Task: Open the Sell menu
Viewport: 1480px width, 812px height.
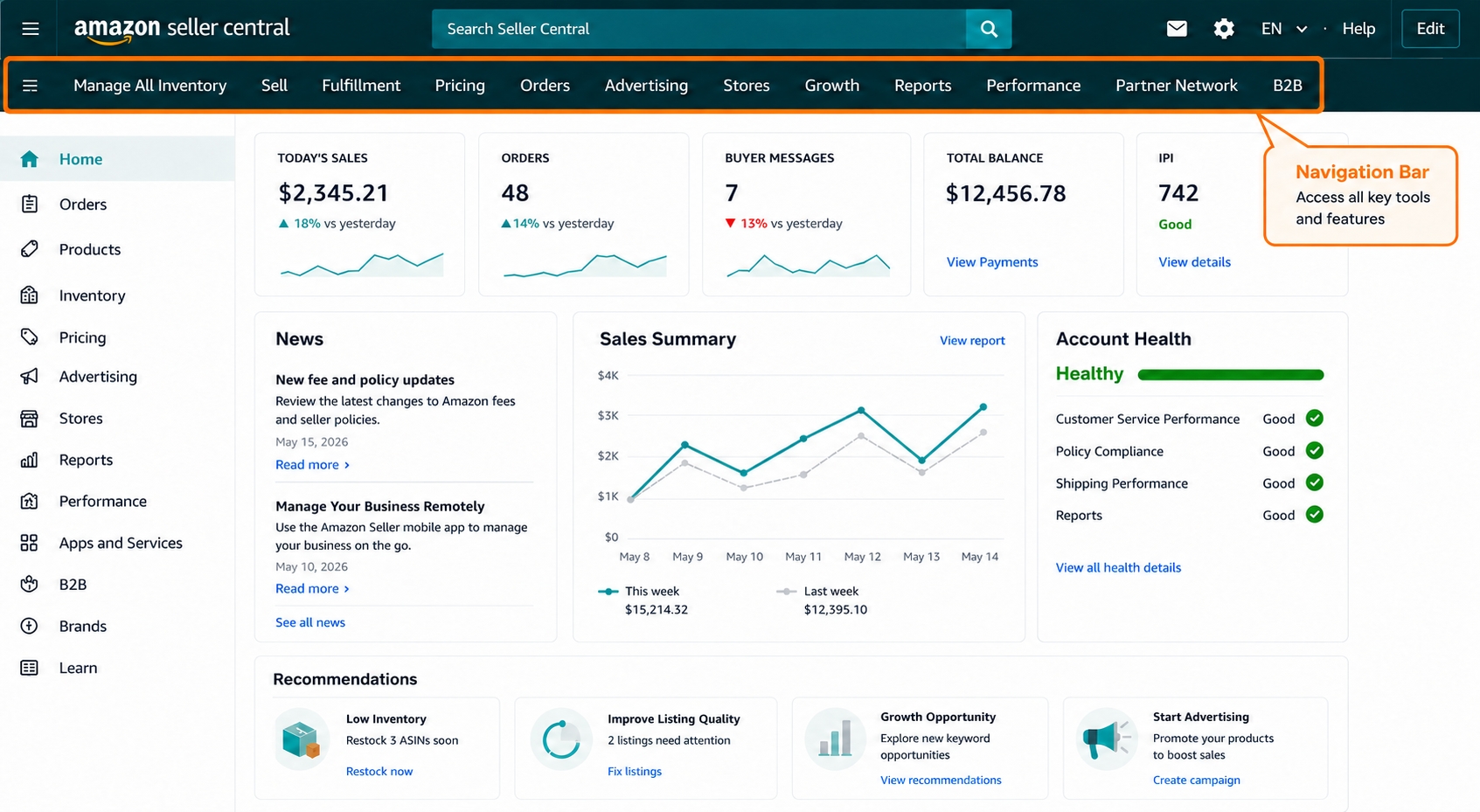Action: click(x=274, y=86)
